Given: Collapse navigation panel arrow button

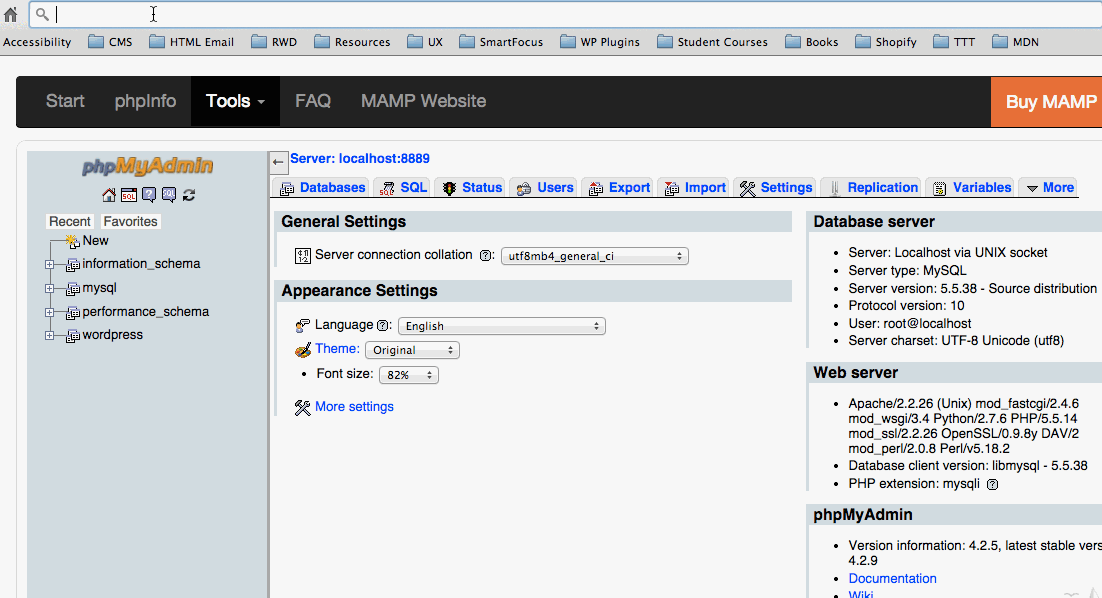Looking at the screenshot, I should pyautogui.click(x=278, y=162).
